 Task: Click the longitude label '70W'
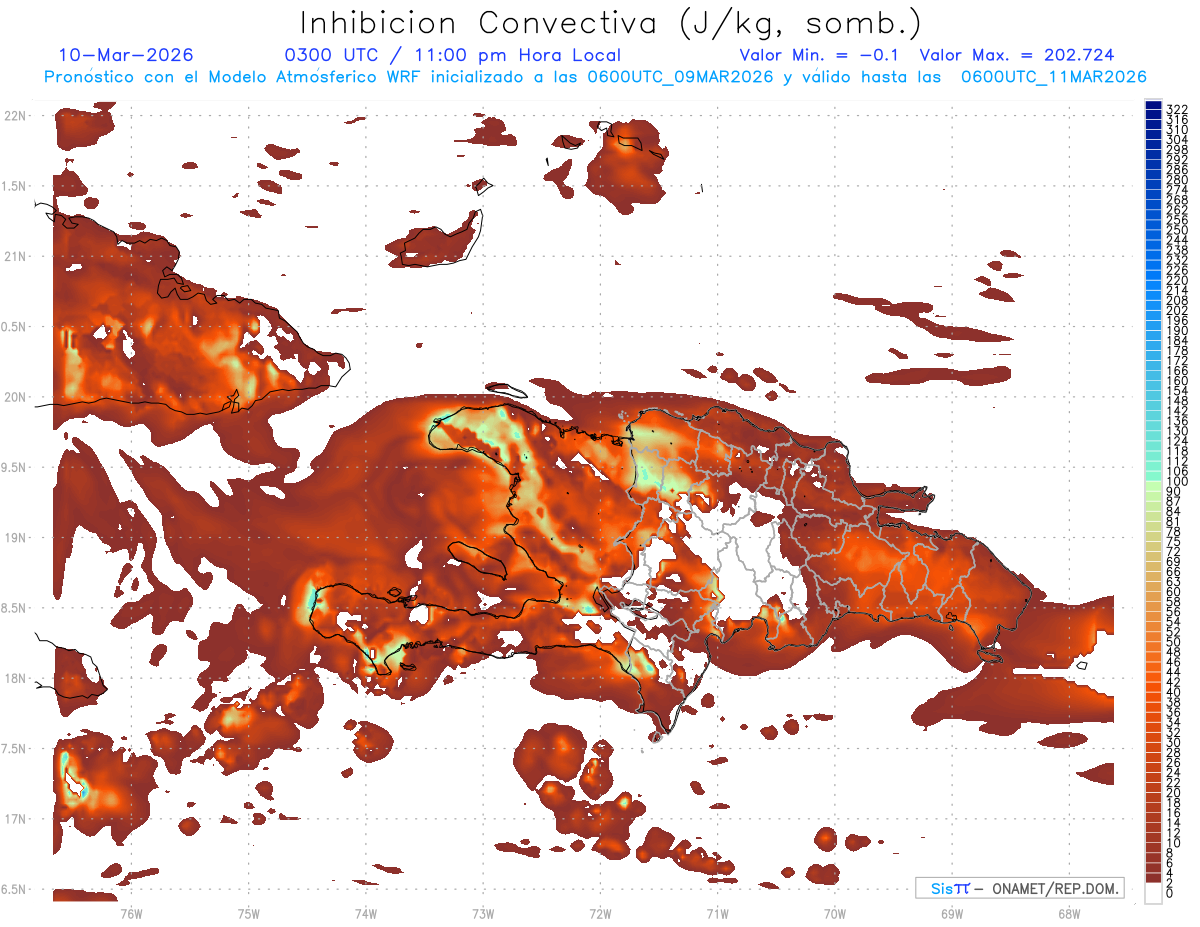click(x=834, y=913)
